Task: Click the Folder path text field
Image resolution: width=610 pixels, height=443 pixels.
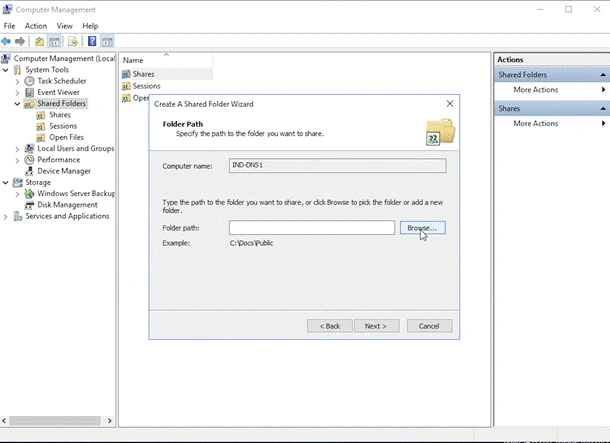Action: click(x=312, y=228)
